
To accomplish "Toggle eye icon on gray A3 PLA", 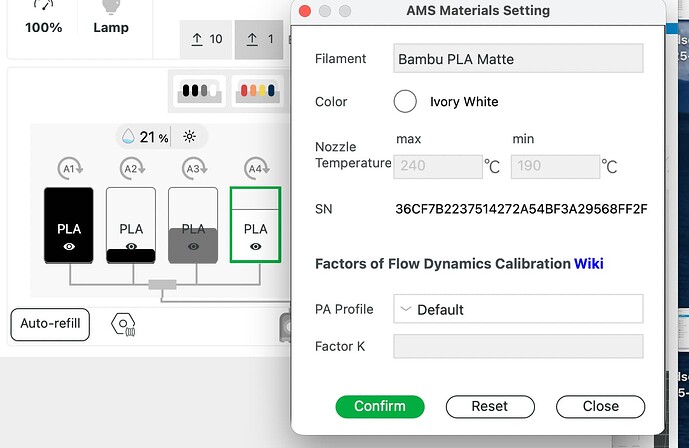I will coord(193,247).
